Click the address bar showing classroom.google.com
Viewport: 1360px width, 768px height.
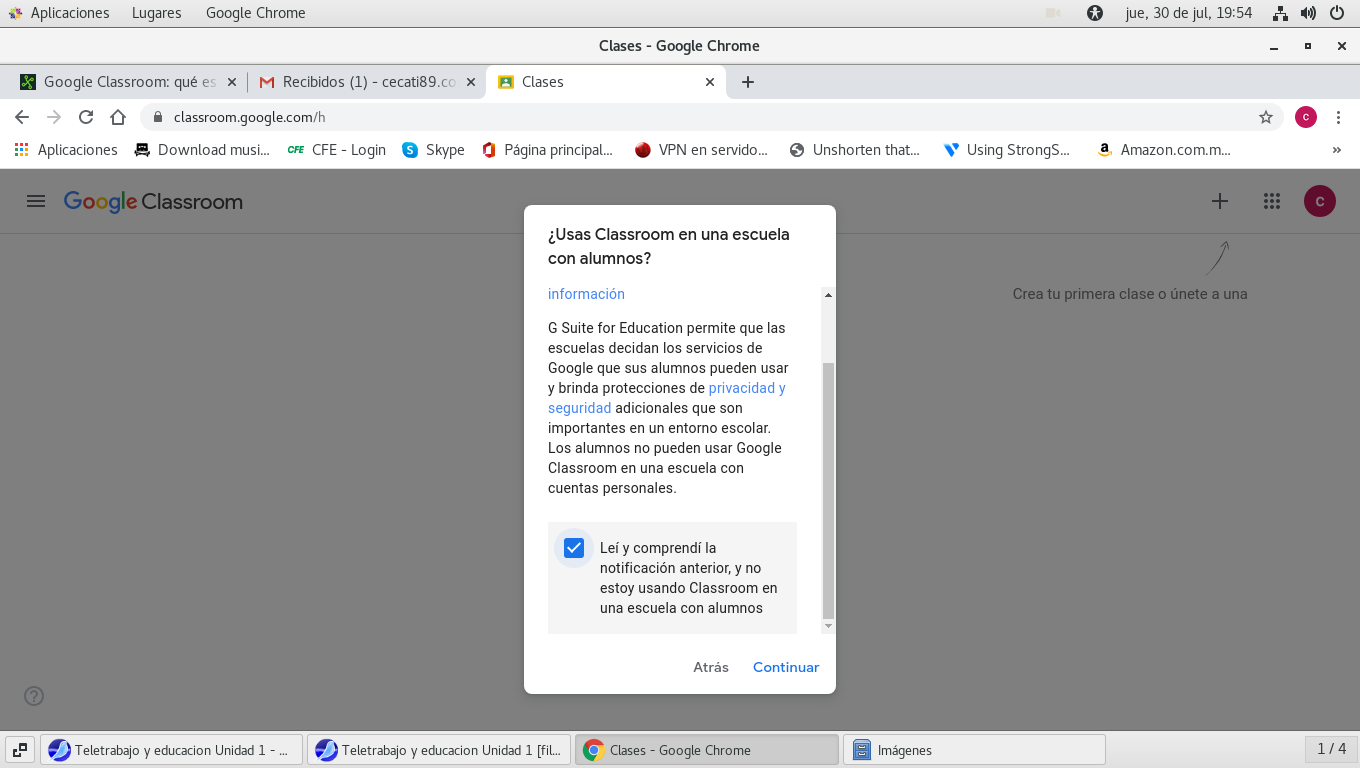click(x=700, y=117)
